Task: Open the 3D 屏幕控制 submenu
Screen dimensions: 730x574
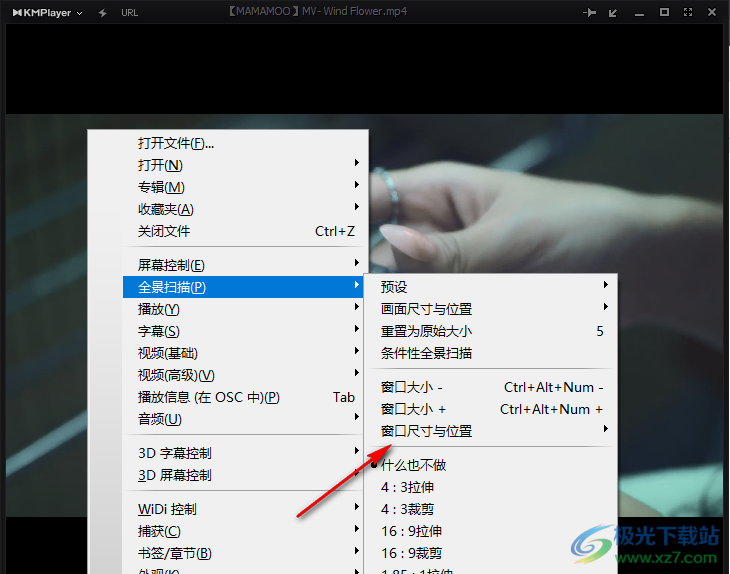Action: point(245,475)
